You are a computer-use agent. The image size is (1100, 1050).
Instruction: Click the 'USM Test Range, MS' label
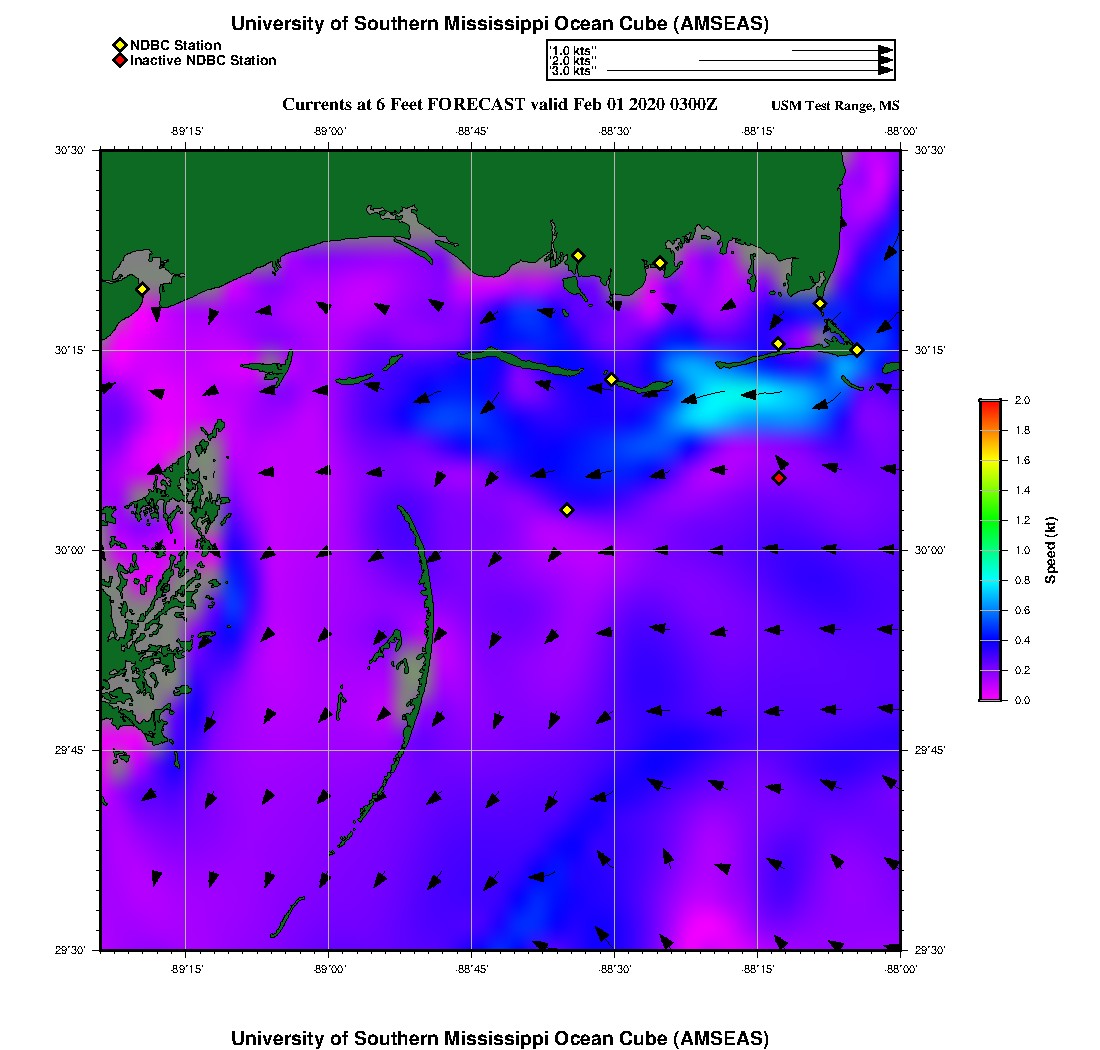coord(835,106)
